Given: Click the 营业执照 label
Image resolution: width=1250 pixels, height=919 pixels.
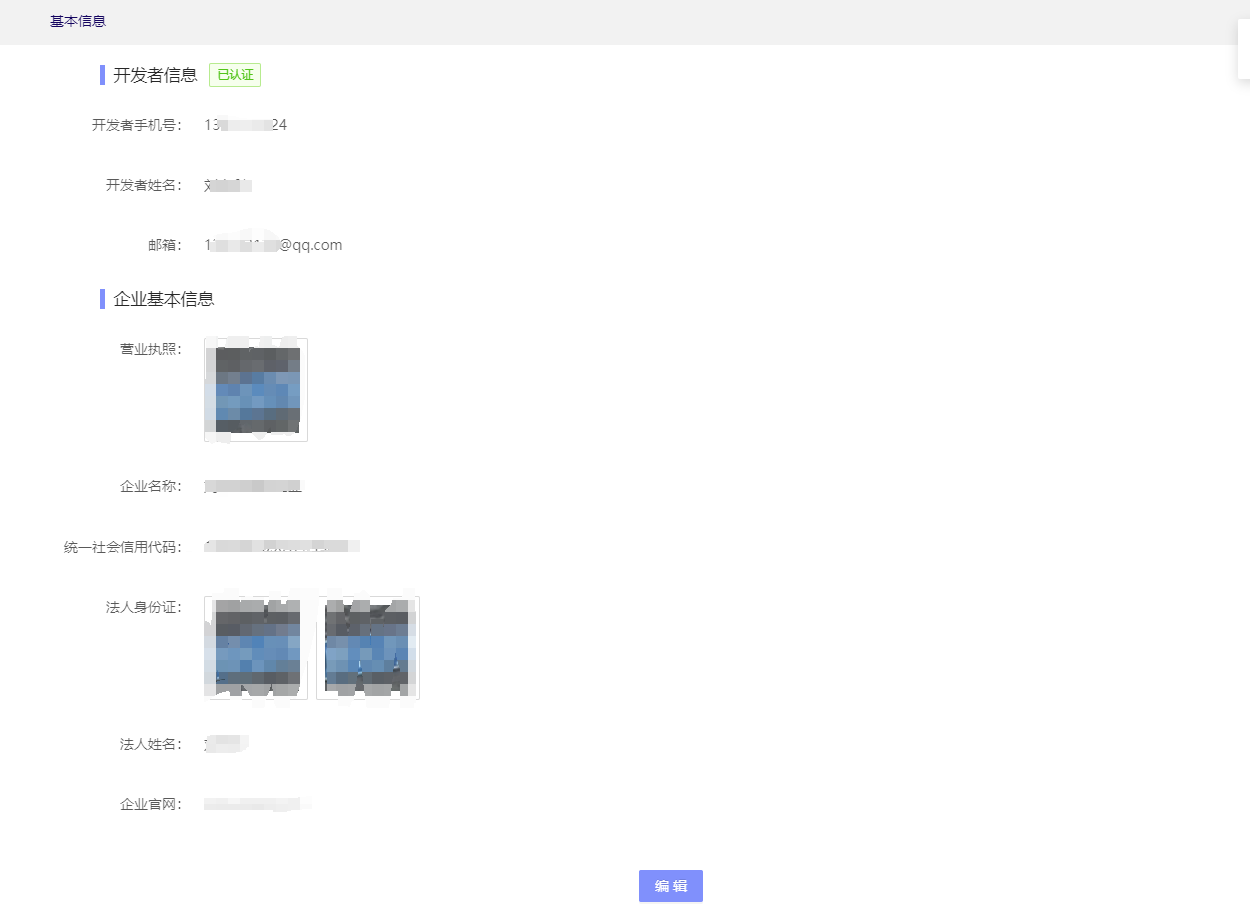Looking at the screenshot, I should [x=151, y=349].
